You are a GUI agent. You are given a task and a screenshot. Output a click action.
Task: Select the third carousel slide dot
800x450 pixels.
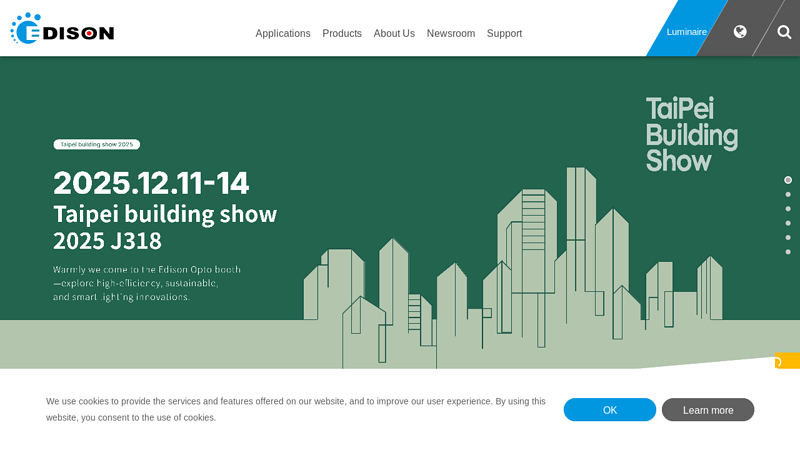pos(788,209)
